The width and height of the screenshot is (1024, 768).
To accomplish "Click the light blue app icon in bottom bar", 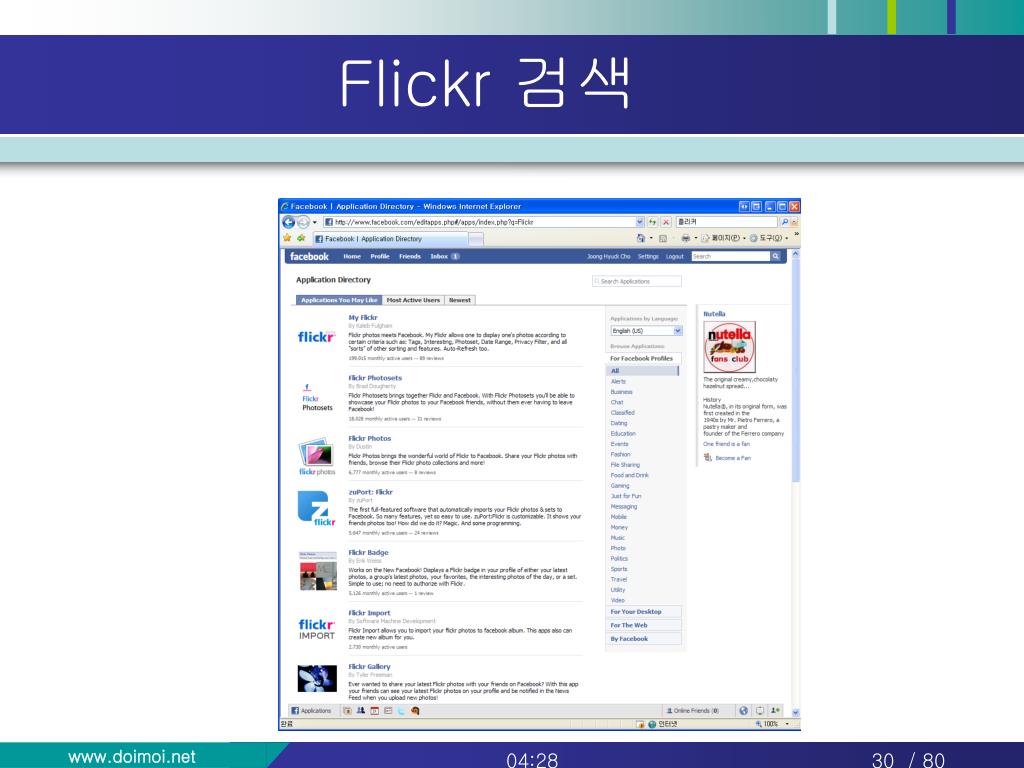I will click(x=401, y=711).
